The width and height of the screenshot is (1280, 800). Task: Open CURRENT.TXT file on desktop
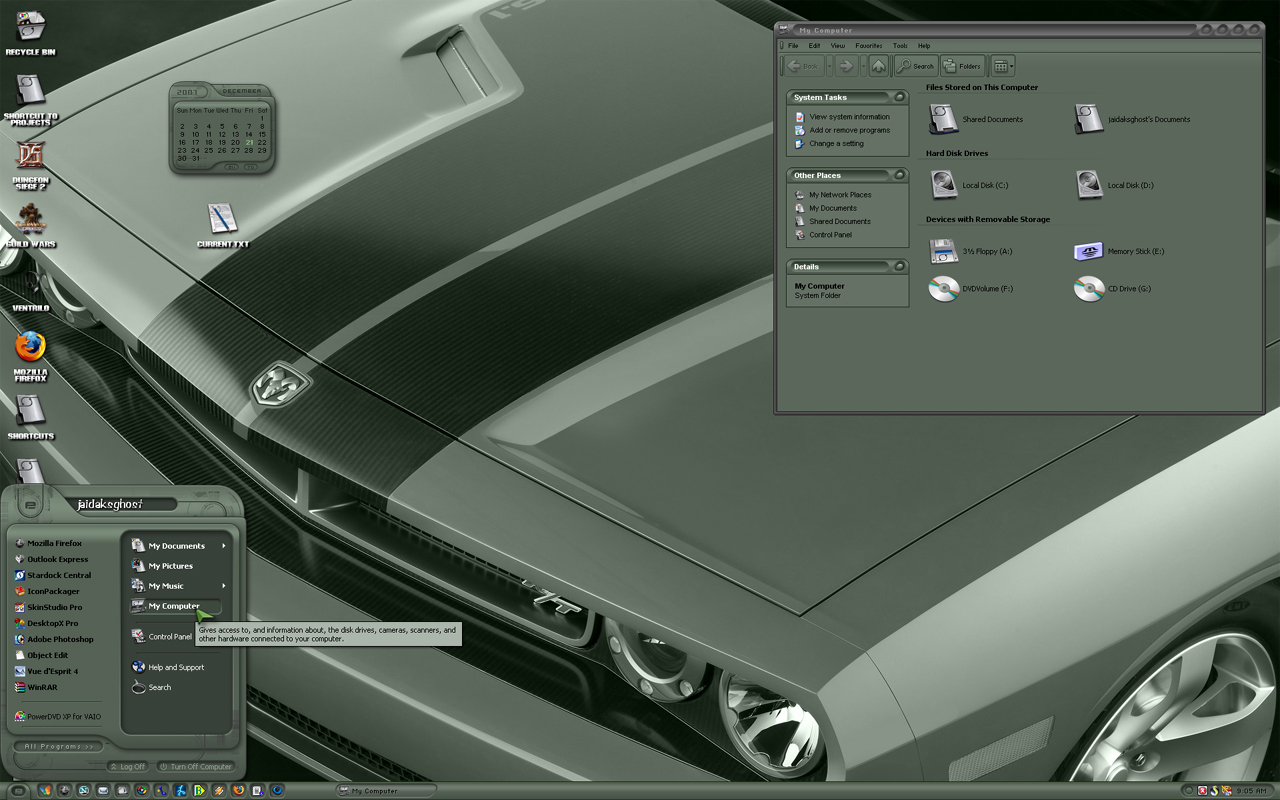(222, 225)
